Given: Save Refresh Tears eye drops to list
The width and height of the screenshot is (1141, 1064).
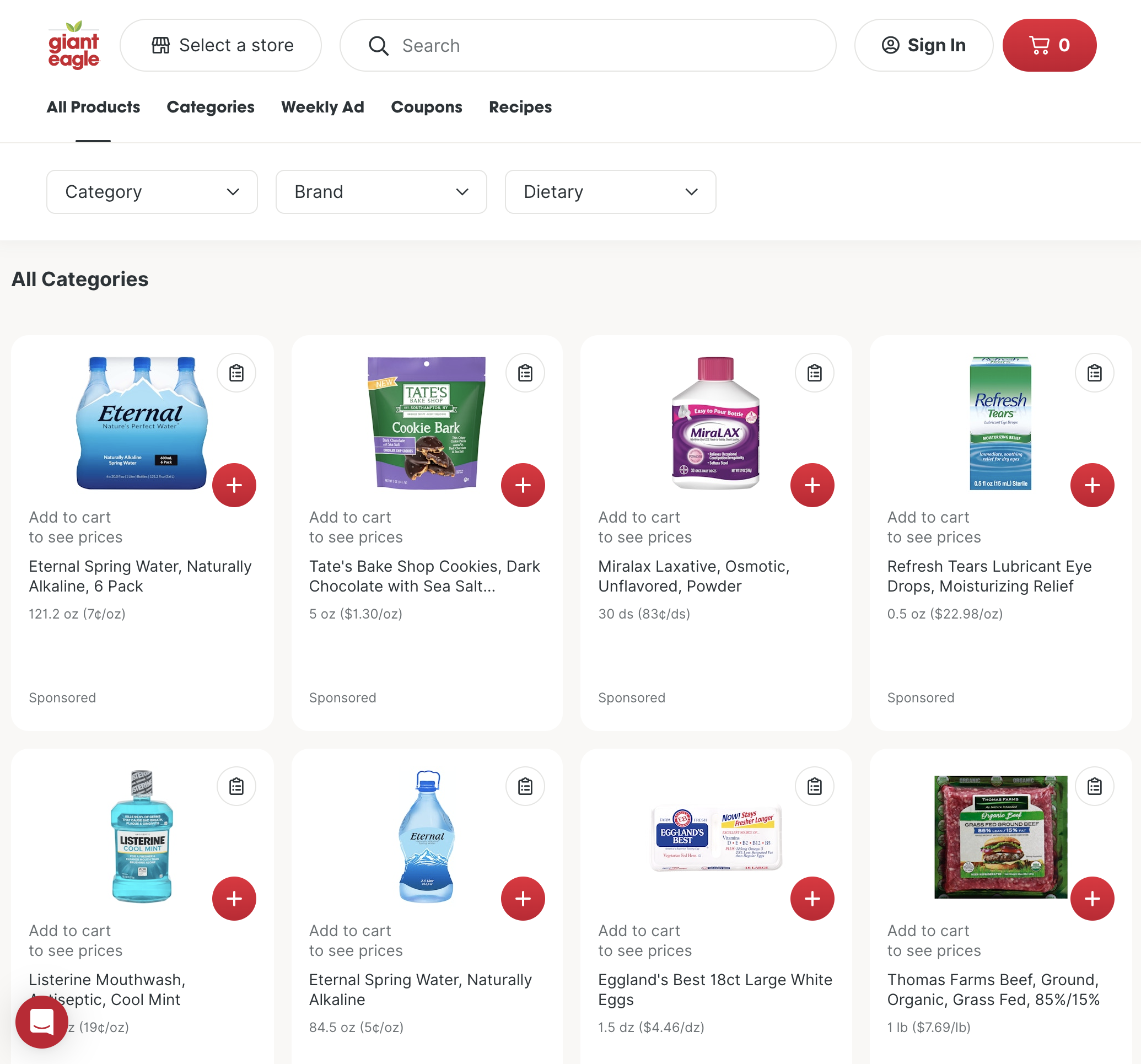Looking at the screenshot, I should coord(1094,373).
